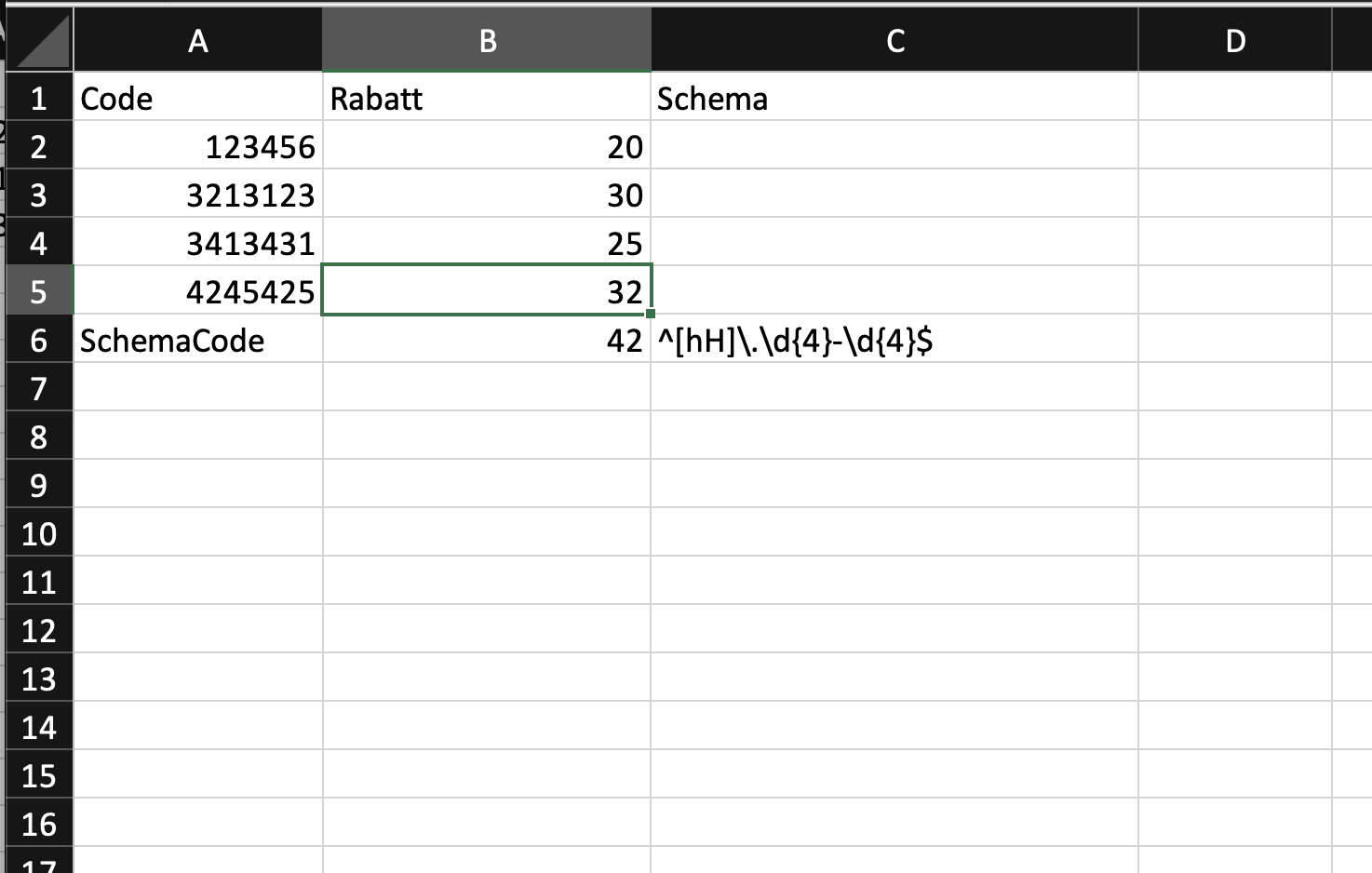Select Rabatt value 20 cell
This screenshot has width=1372, height=873.
(x=487, y=147)
